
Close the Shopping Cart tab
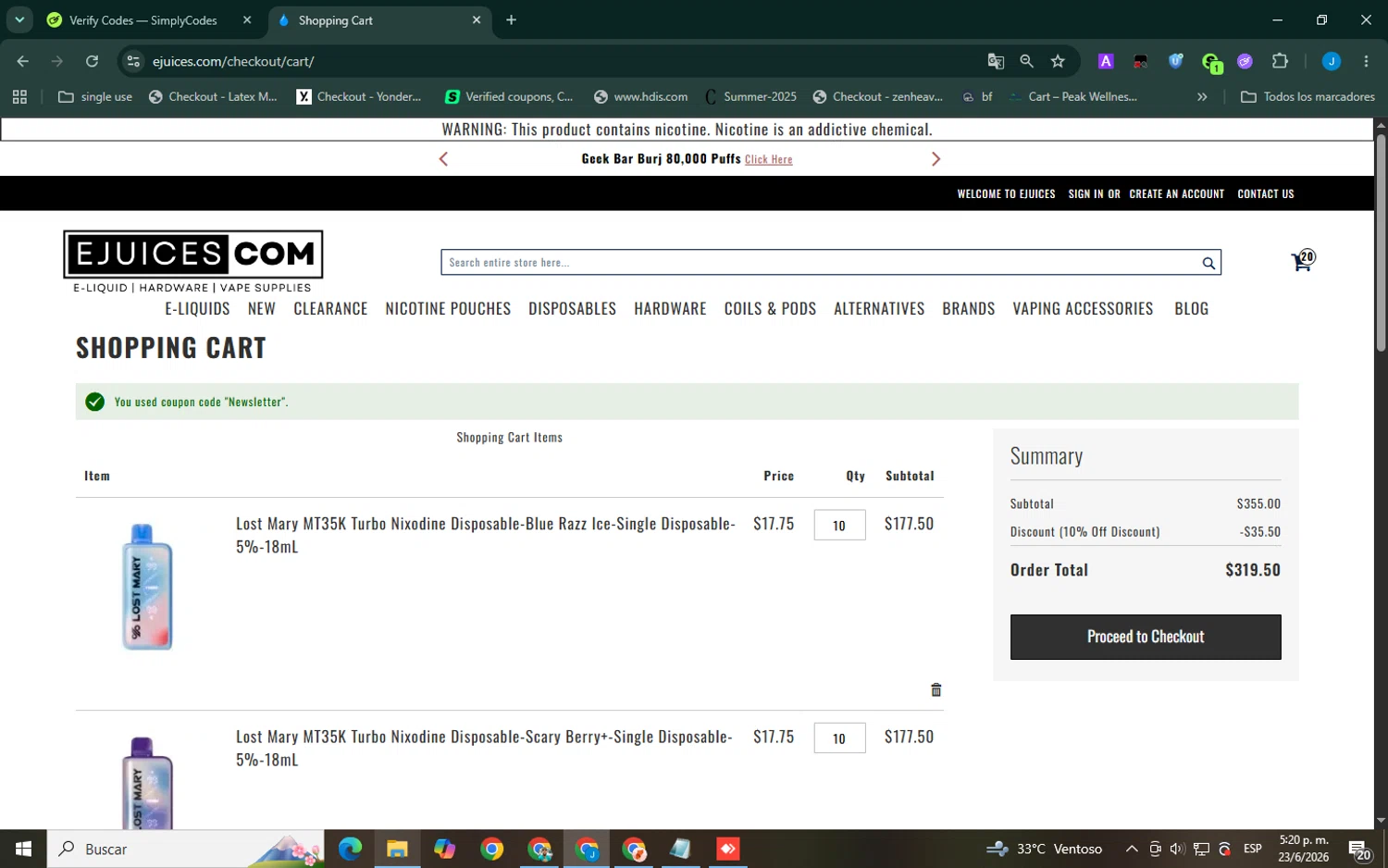[x=477, y=20]
